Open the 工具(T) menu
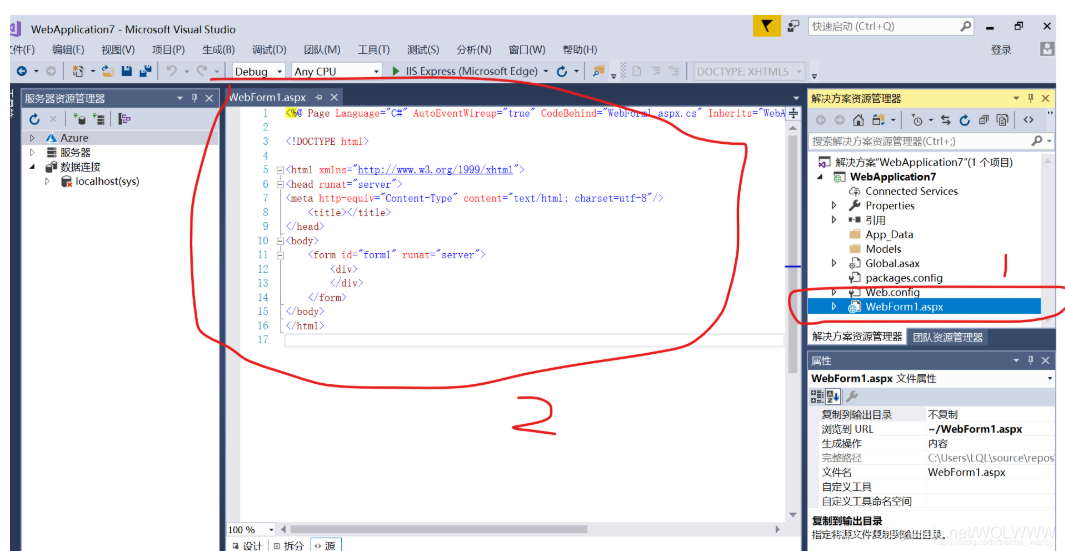The height and width of the screenshot is (551, 1065). click(374, 50)
